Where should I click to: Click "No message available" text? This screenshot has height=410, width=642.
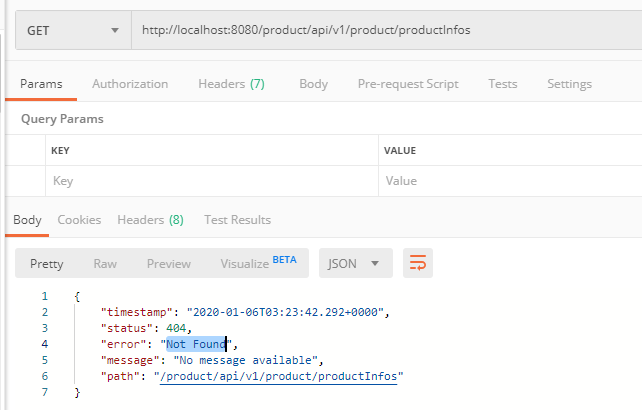tap(245, 360)
